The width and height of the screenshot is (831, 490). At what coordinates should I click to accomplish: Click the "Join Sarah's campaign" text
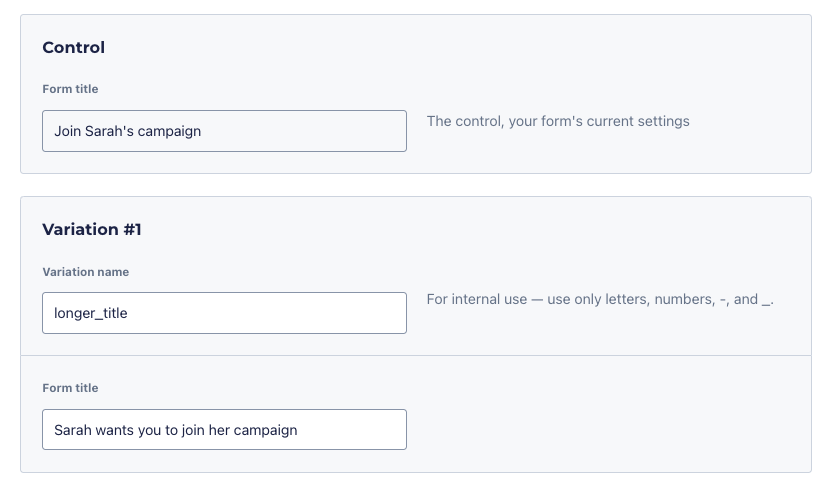pos(128,131)
